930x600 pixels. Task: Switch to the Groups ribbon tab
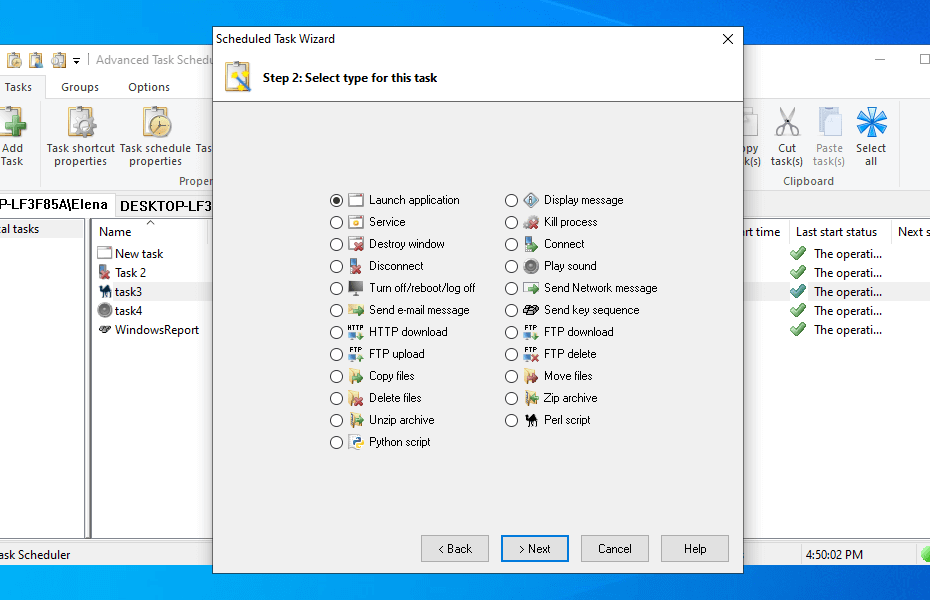(x=80, y=87)
